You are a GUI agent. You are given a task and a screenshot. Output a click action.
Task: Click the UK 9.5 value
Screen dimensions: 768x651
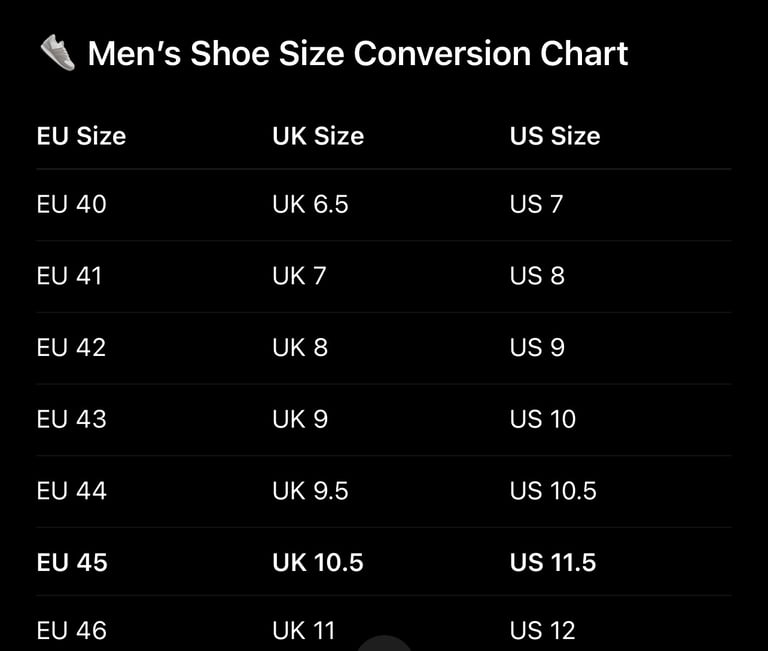310,491
